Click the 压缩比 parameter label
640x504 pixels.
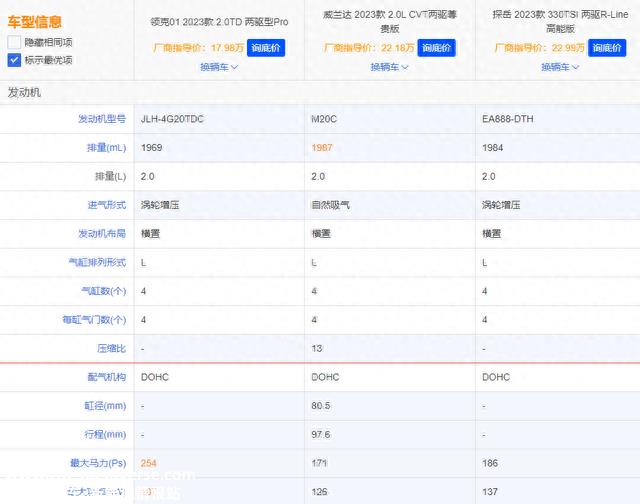(111, 349)
